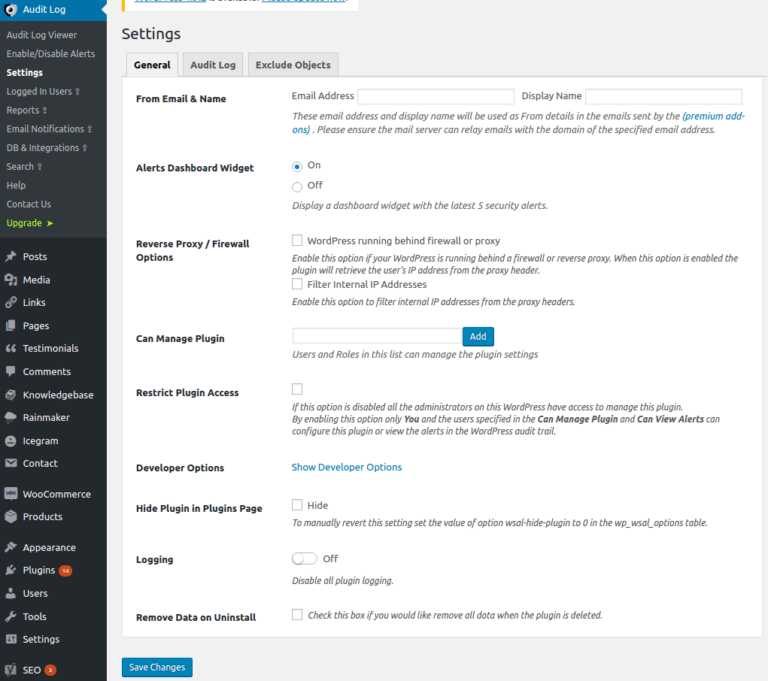Click the Display Name input field
This screenshot has height=681, width=768.
[x=664, y=96]
